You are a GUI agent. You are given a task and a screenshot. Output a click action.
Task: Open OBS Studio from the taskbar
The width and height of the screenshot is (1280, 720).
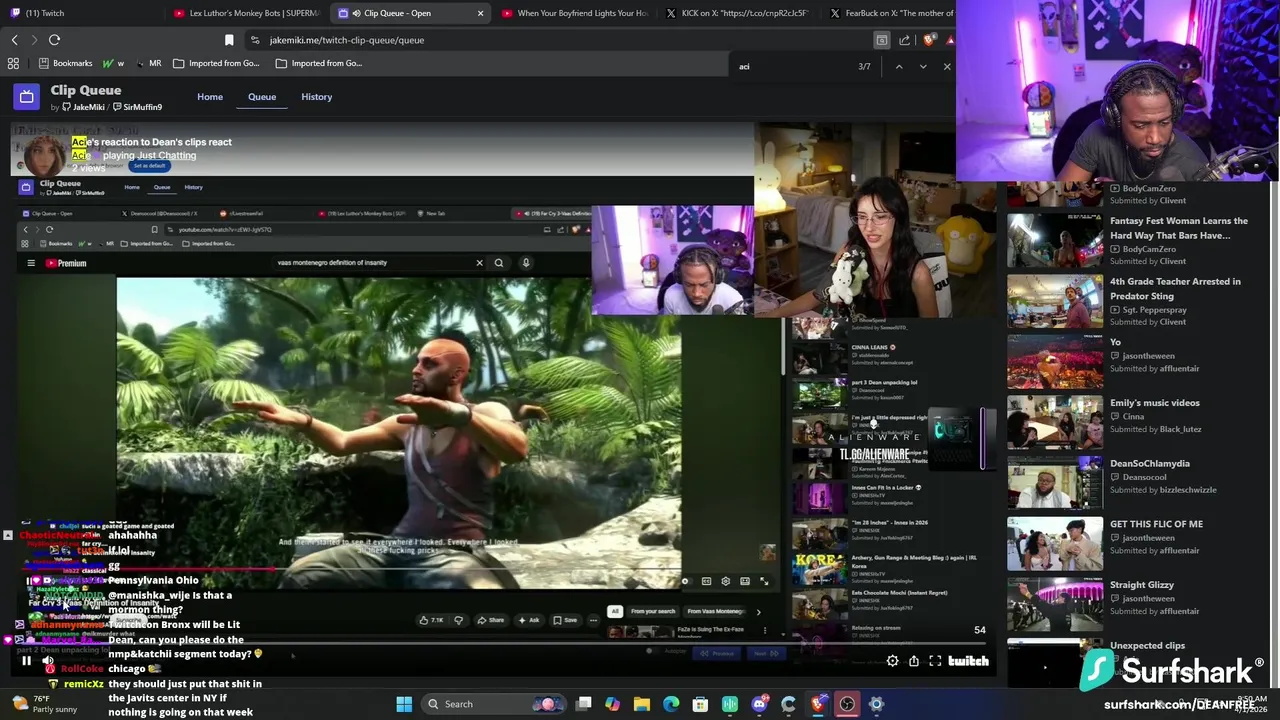847,704
